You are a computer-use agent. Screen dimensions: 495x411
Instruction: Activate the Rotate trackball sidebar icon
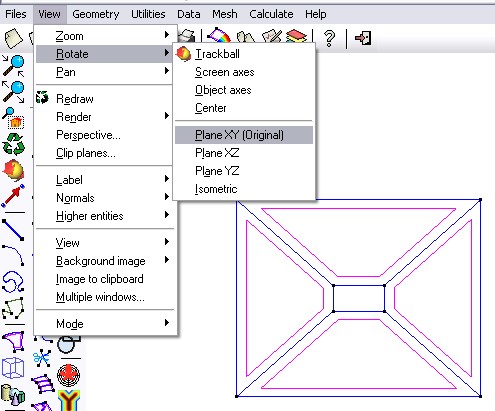pyautogui.click(x=13, y=170)
